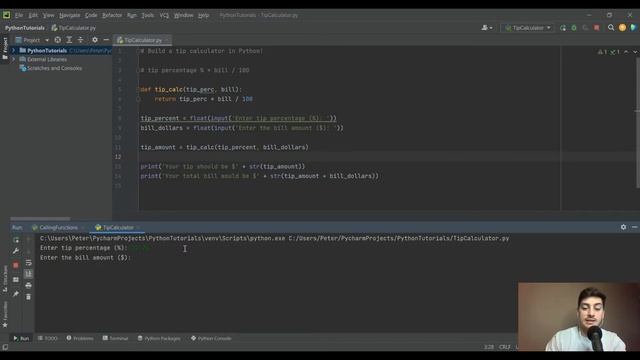The width and height of the screenshot is (640, 360).
Task: Click the red stop icon in the top toolbar
Action: (x=597, y=28)
